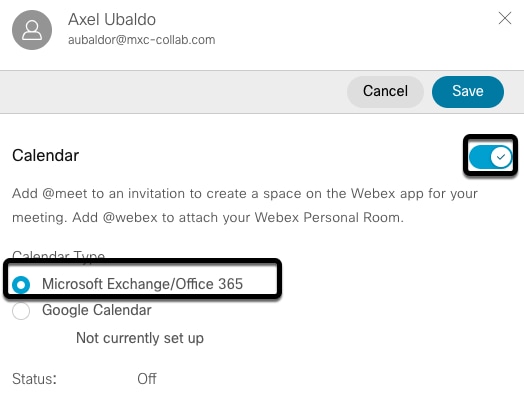Click the Microsoft Exchange/Office 365 label text
The image size is (524, 408).
pos(142,284)
